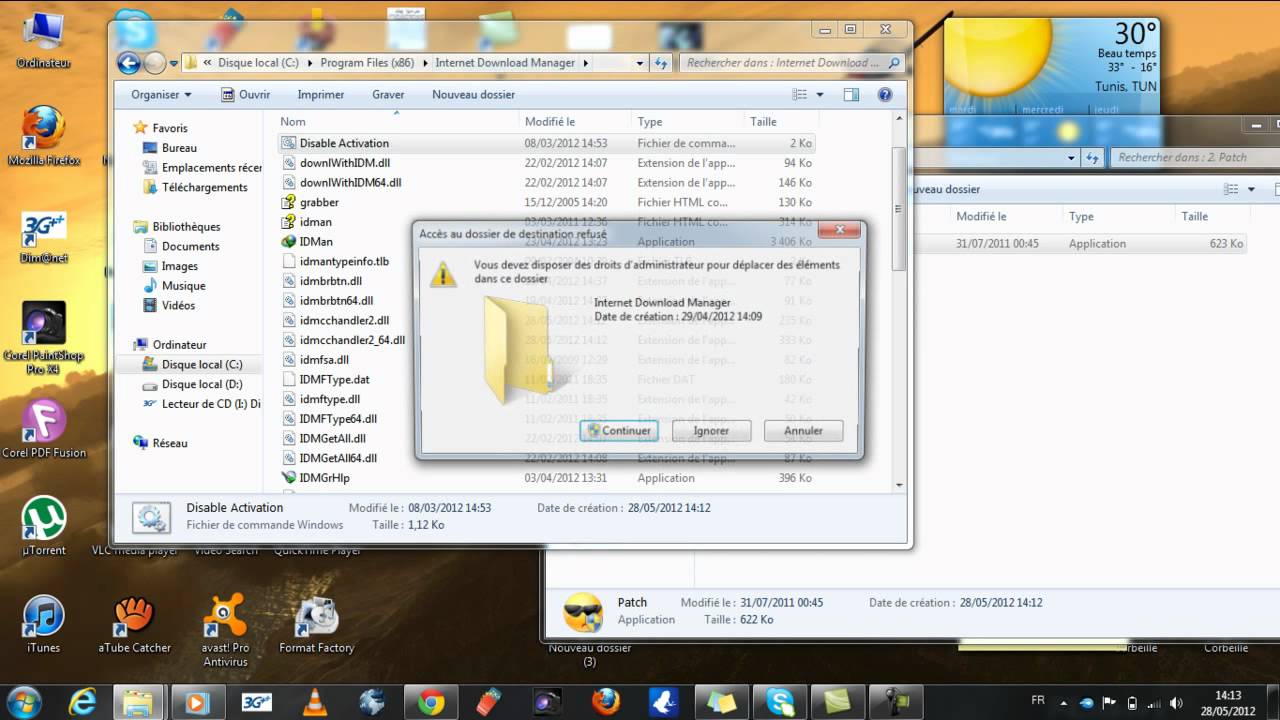1280x720 pixels.
Task: Open Documents library
Action: click(190, 246)
